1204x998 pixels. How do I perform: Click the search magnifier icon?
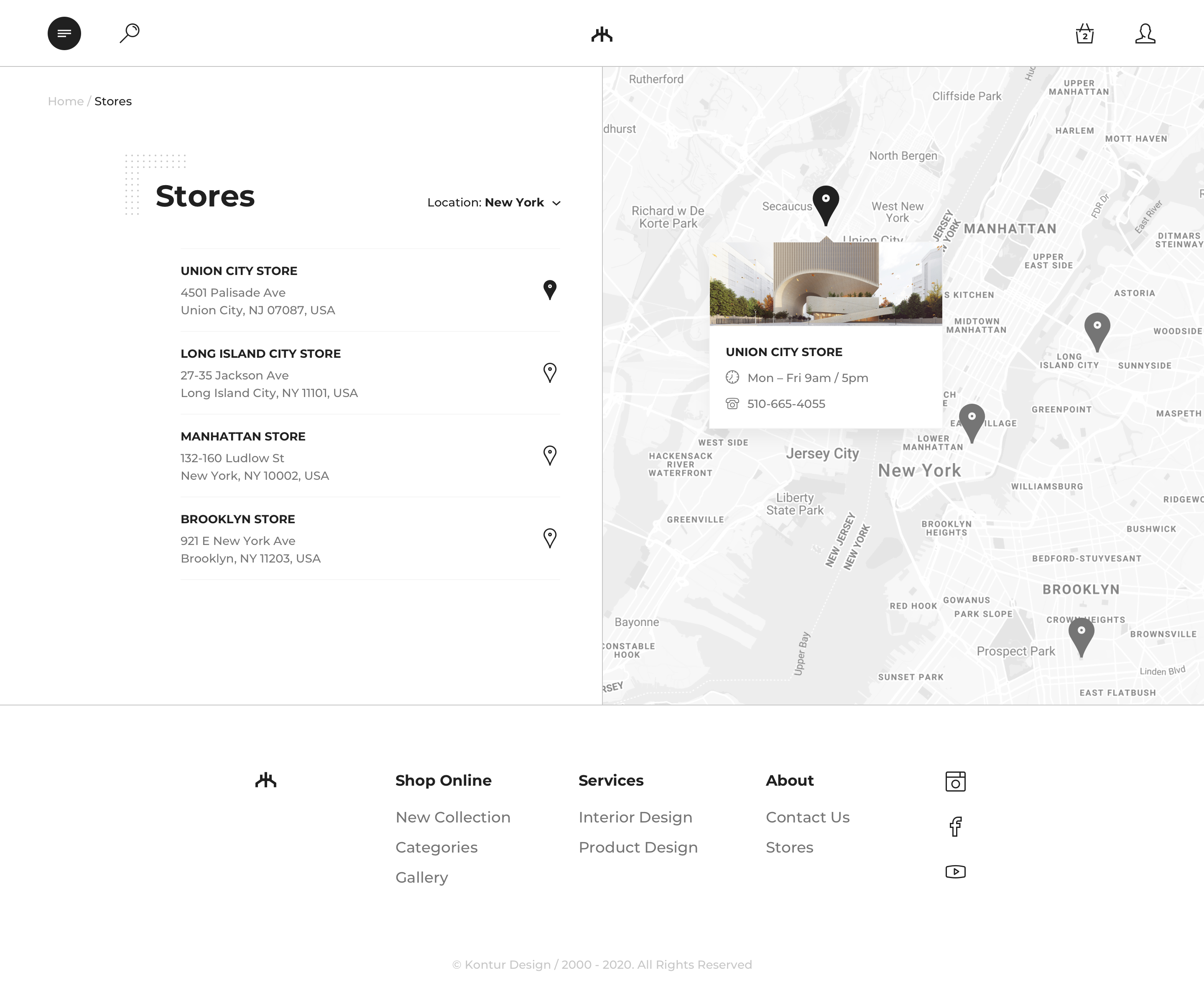130,33
